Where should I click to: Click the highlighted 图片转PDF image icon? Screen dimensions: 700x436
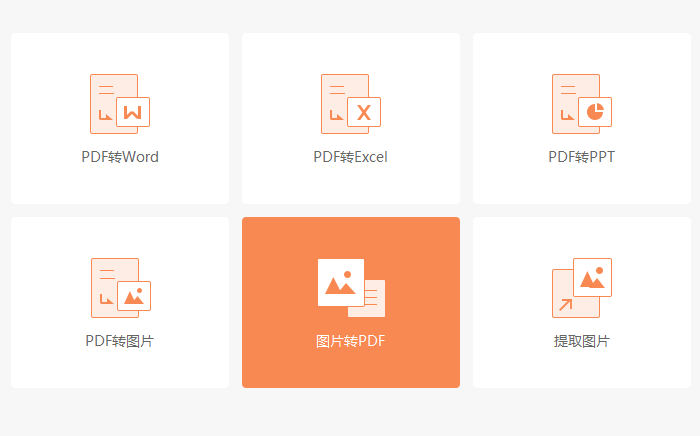click(x=351, y=288)
